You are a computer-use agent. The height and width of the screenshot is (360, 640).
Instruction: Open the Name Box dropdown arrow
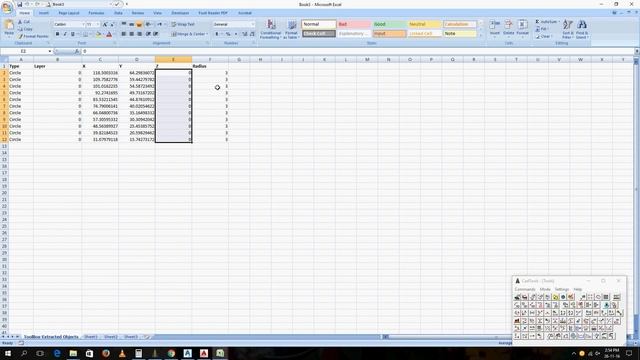pyautogui.click(x=50, y=51)
